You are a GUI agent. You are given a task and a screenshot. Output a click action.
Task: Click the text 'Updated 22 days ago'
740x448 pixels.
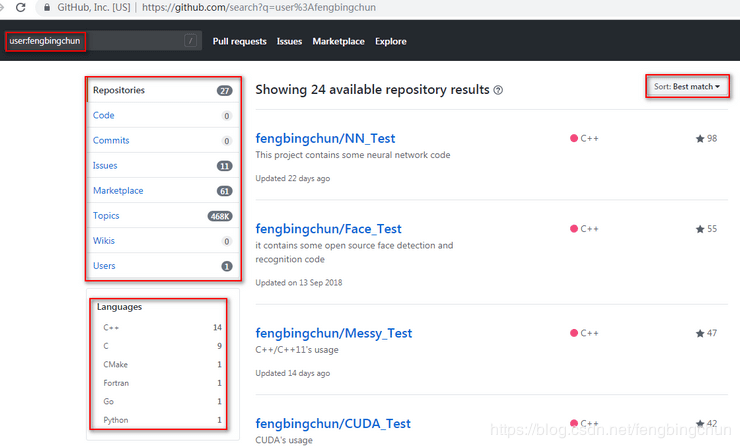[293, 178]
